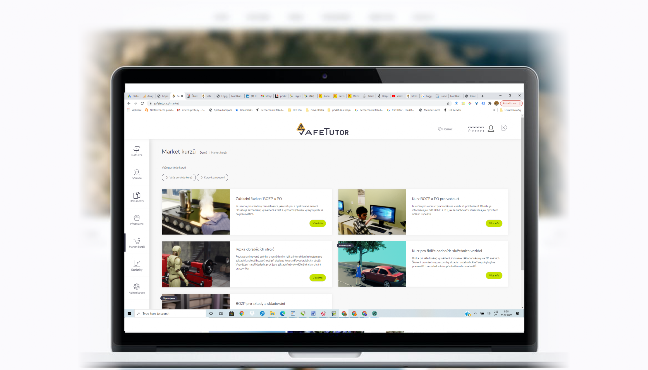This screenshot has height=370, width=648.
Task: Click green button on red lathe card
Action: (317, 277)
